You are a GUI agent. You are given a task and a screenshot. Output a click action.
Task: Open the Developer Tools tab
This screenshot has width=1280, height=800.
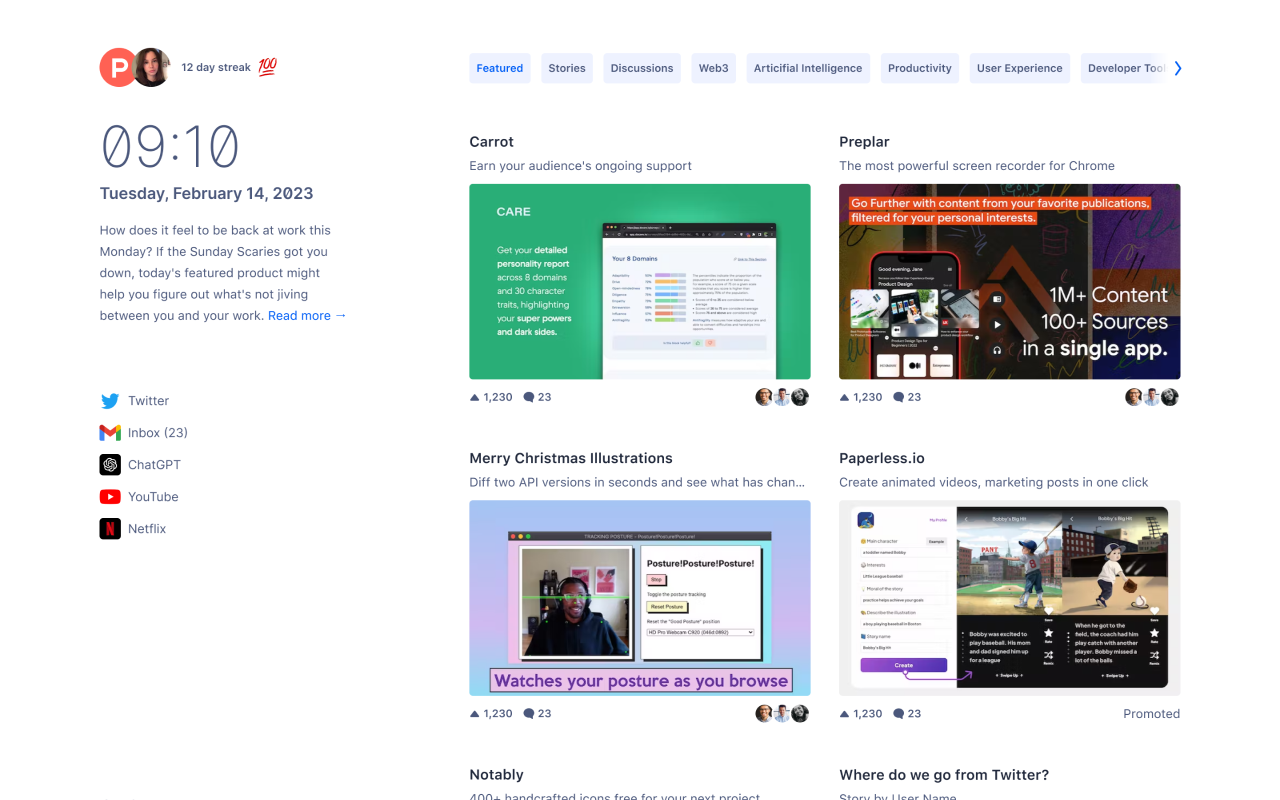click(x=1125, y=68)
